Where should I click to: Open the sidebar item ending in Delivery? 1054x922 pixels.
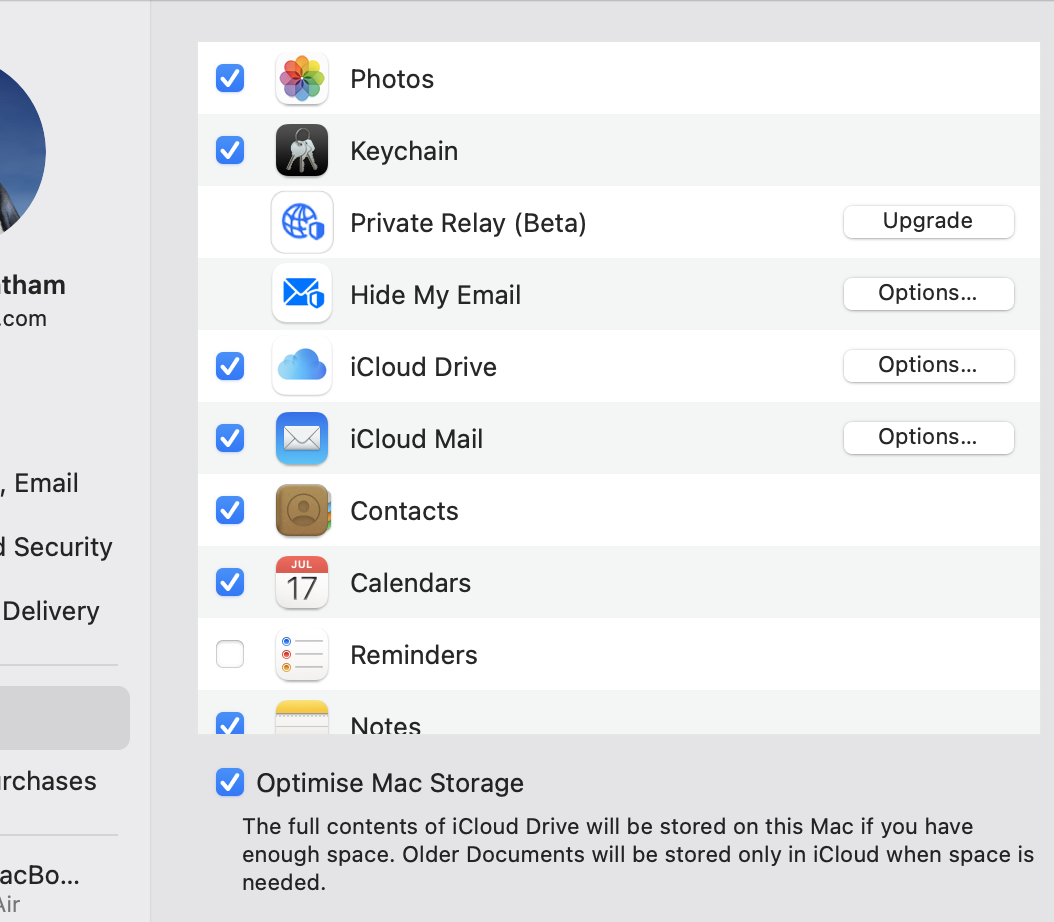click(50, 611)
